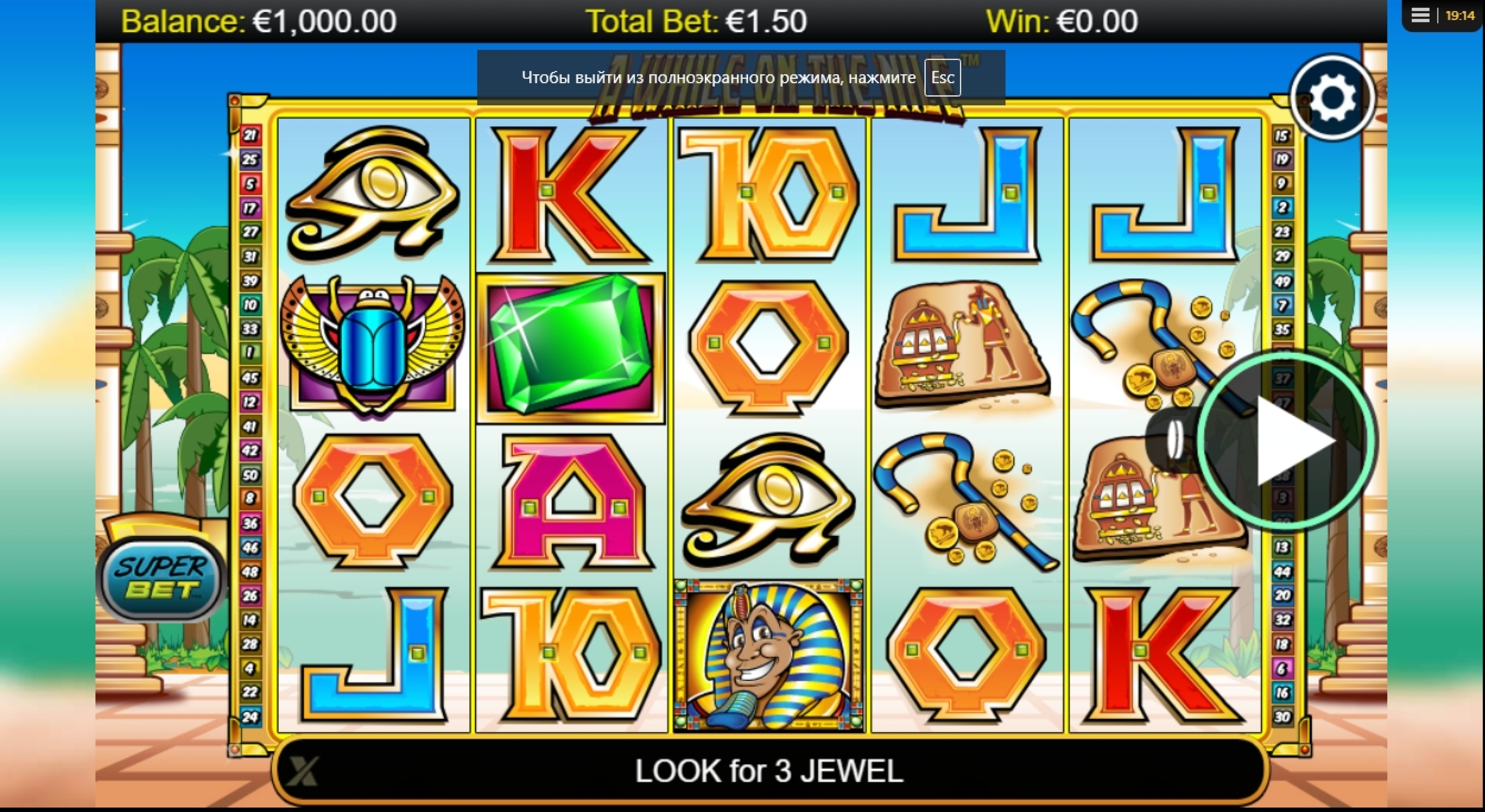The width and height of the screenshot is (1485, 812).
Task: Open the settings gear menu
Action: [x=1332, y=98]
